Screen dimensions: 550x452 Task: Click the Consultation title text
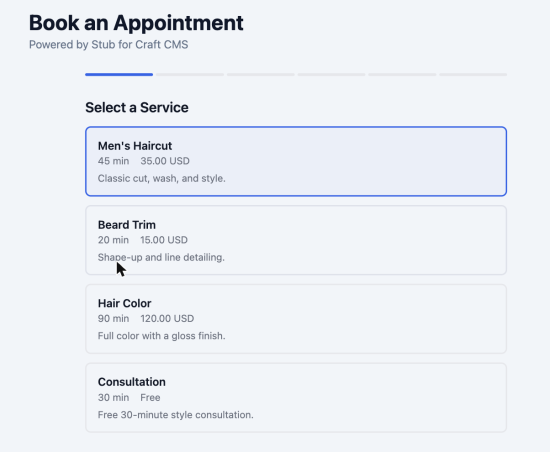(x=132, y=382)
